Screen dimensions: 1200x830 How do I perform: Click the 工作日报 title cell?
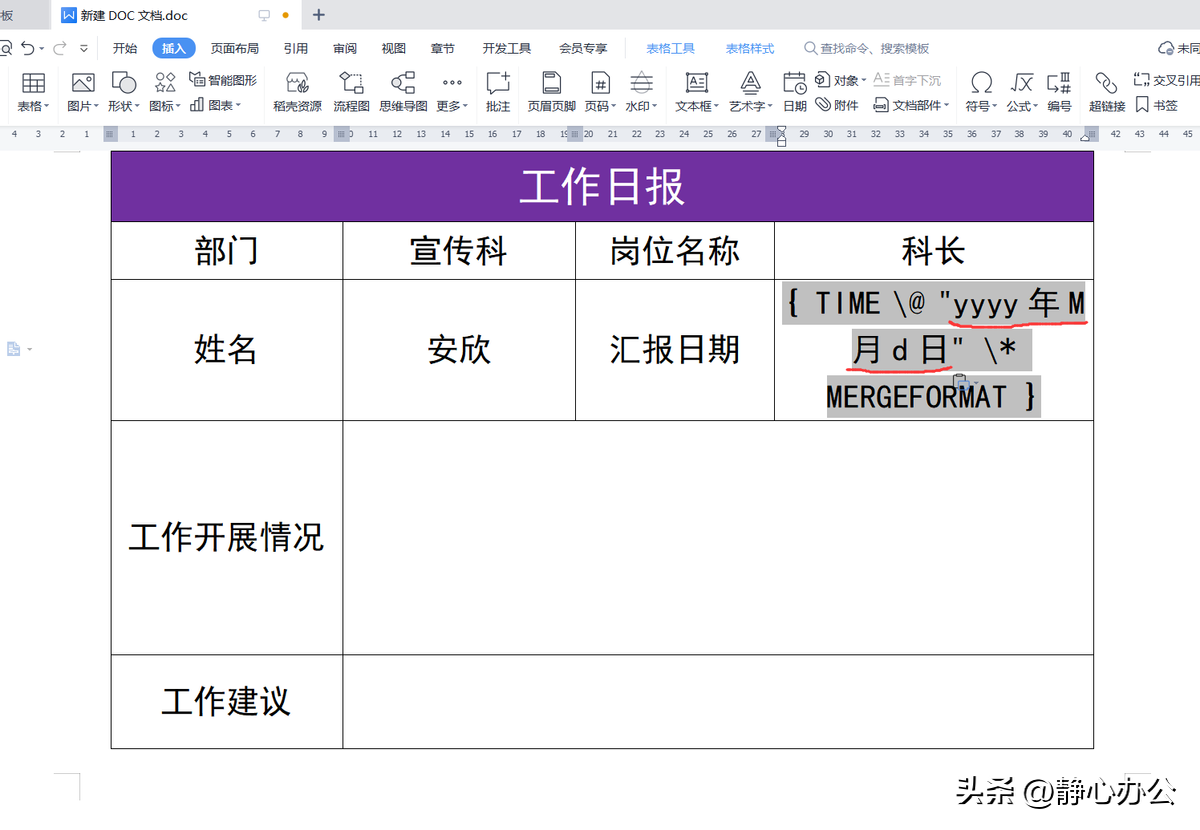[602, 186]
